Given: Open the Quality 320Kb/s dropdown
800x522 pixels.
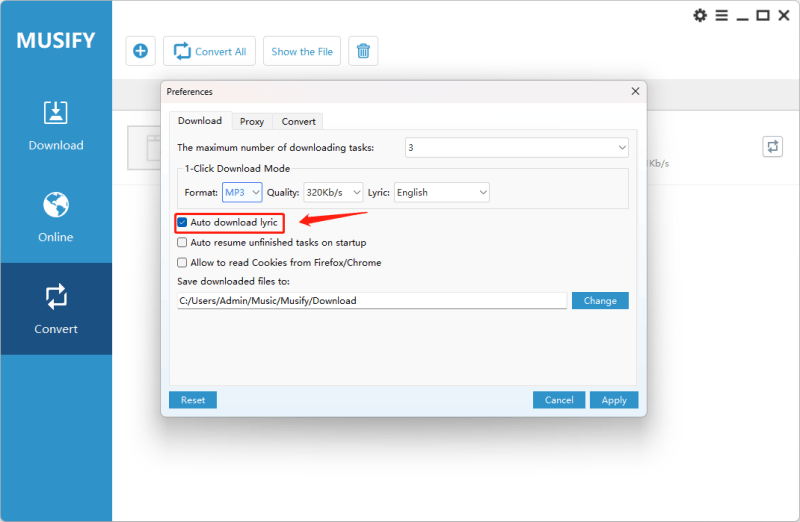Looking at the screenshot, I should pos(333,192).
